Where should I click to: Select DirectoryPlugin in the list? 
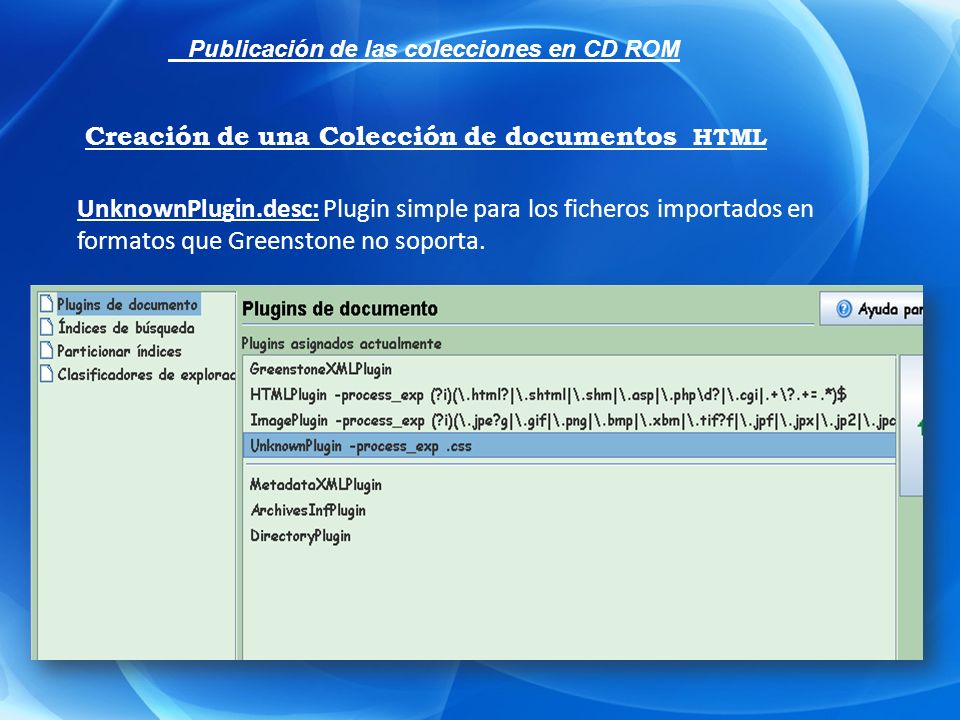tap(569, 536)
